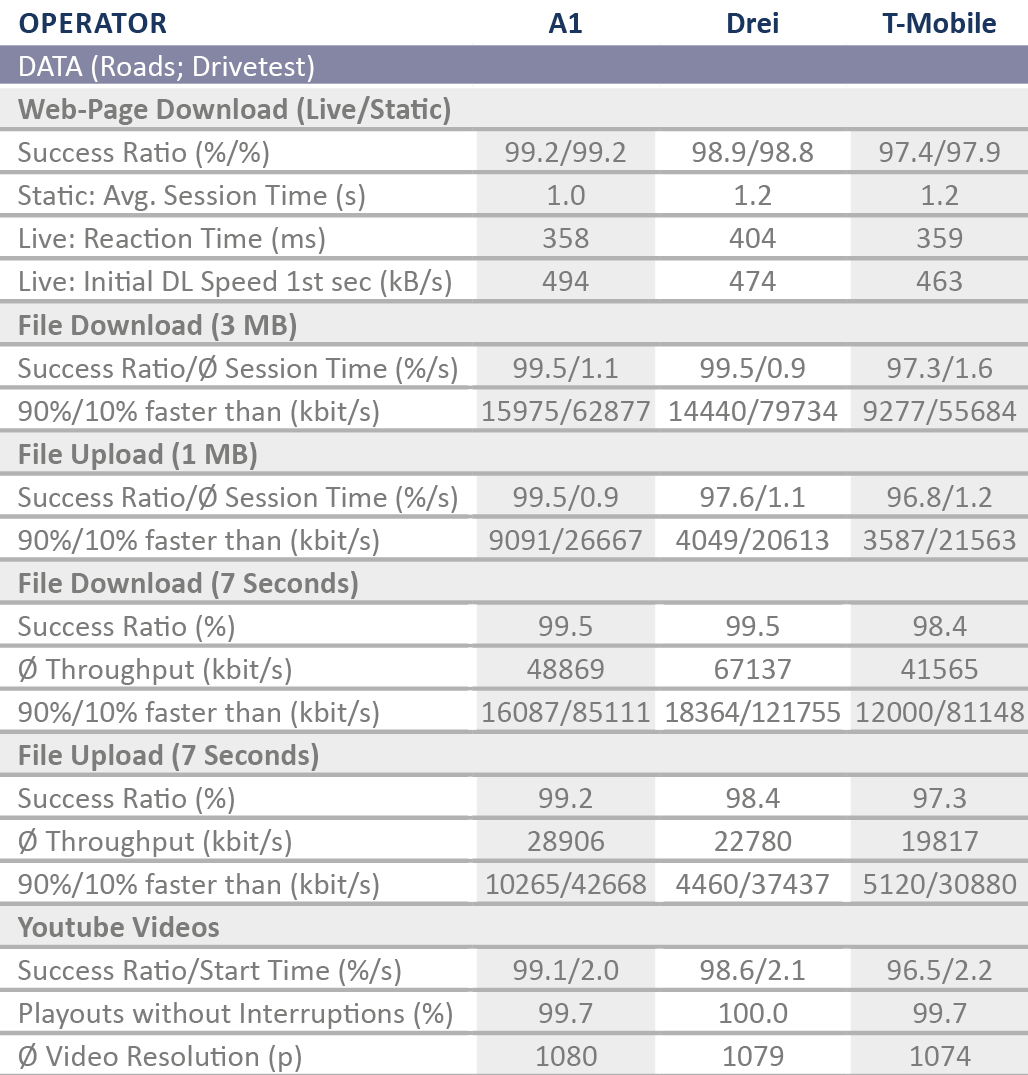Select the T-Mobile value 12000/81148
Screen dimensions: 1028x1075
pyautogui.click(x=940, y=713)
